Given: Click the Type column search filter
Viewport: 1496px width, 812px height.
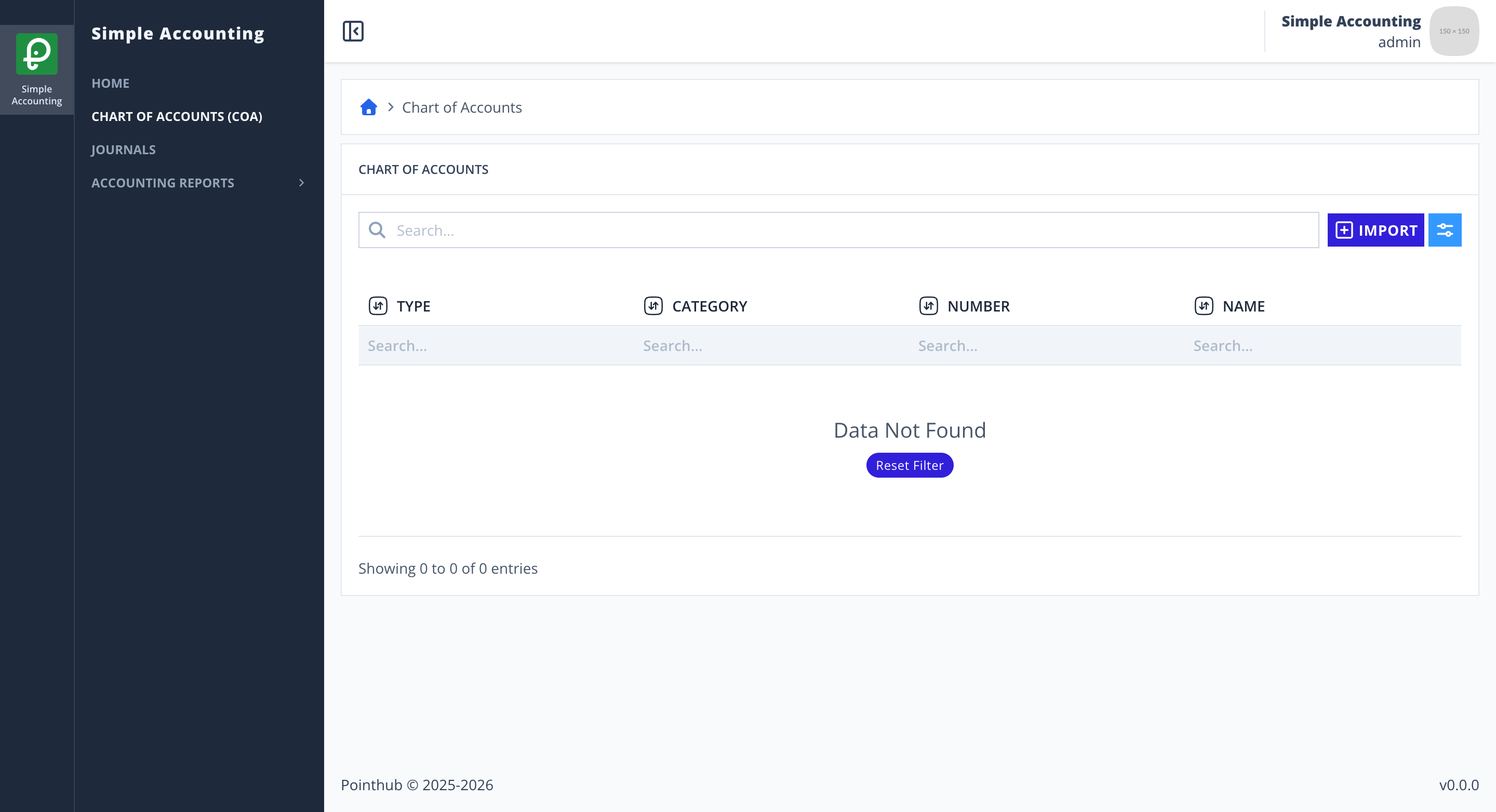Looking at the screenshot, I should (x=496, y=345).
